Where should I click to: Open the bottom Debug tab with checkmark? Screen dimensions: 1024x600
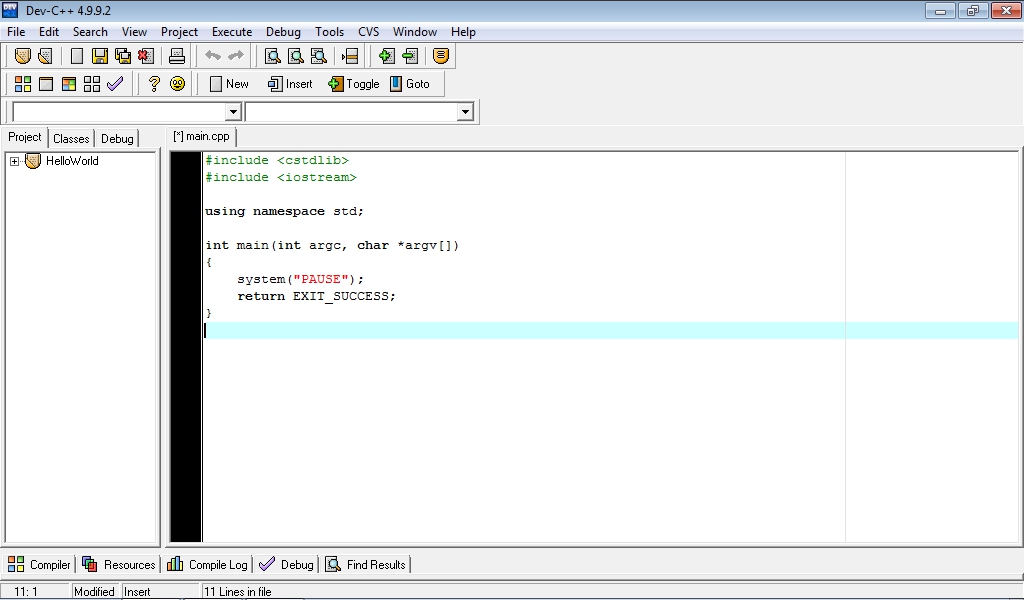click(286, 565)
